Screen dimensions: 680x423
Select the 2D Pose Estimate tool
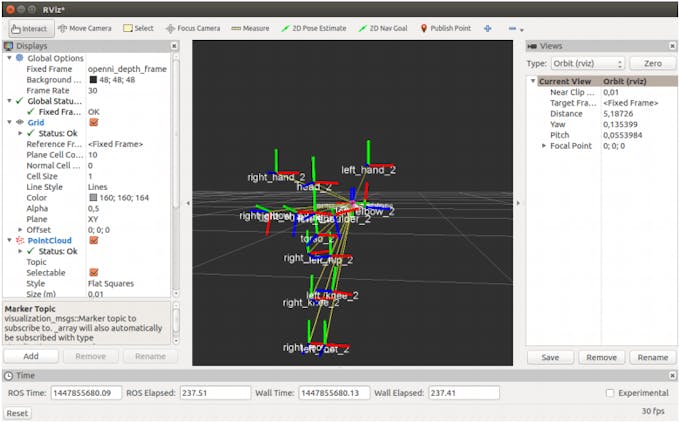(314, 28)
